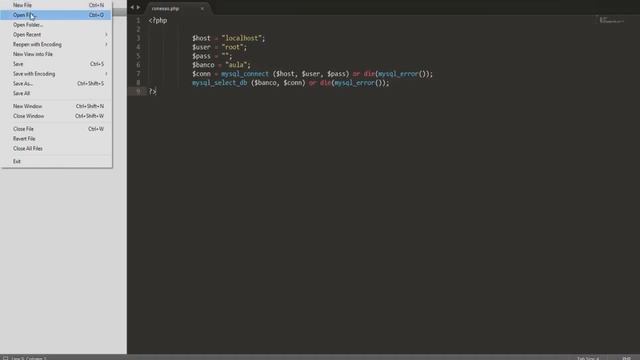The height and width of the screenshot is (360, 640).
Task: Click the <?php opening tag
Action: [158, 20]
